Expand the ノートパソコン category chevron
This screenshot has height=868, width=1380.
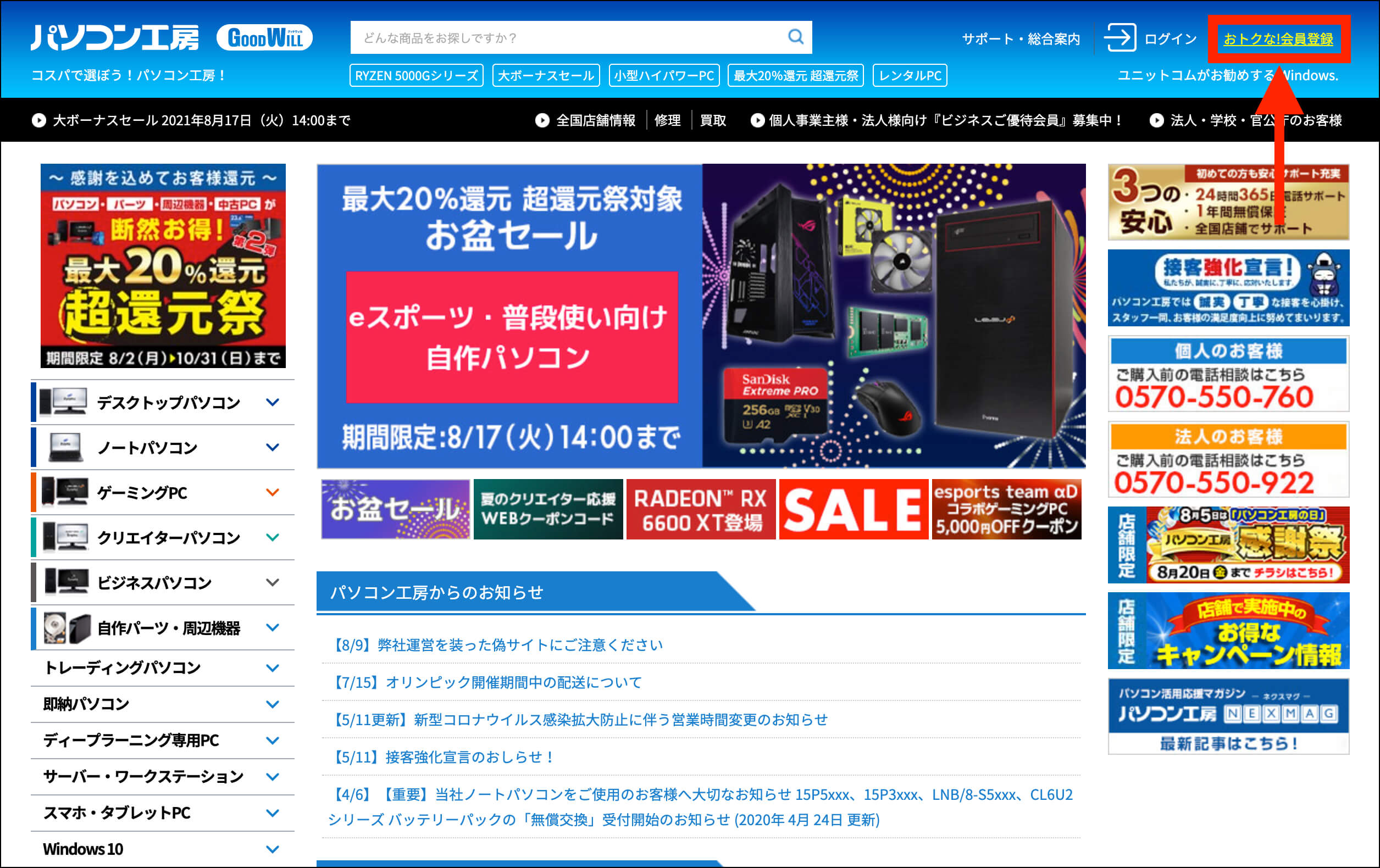273,447
